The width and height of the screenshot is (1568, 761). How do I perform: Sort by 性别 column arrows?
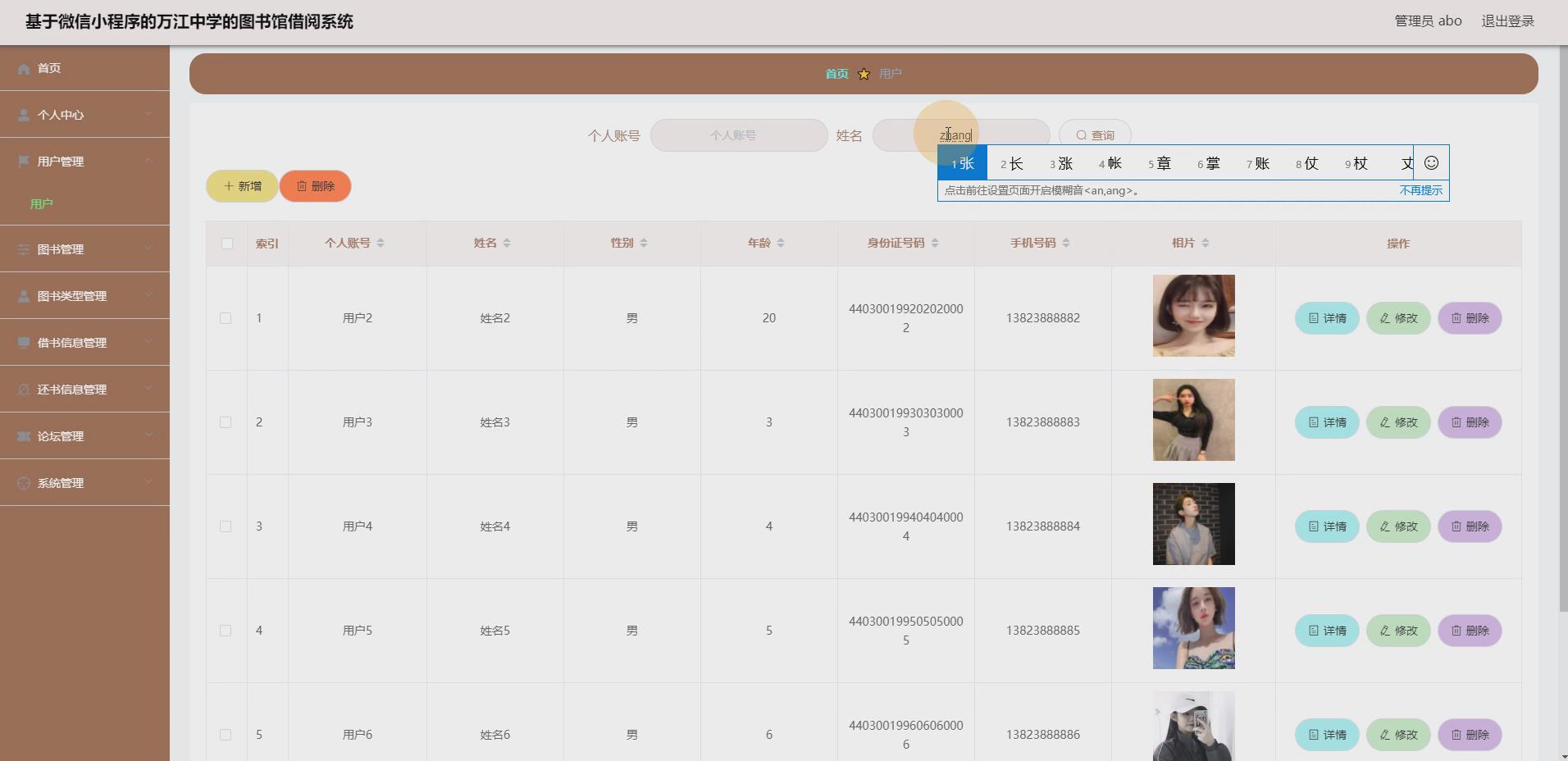click(644, 243)
